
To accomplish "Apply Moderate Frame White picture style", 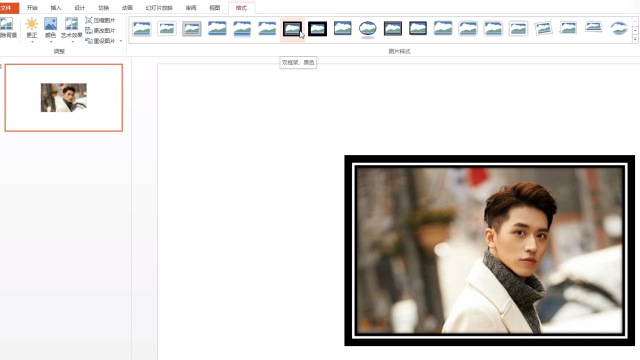I will pyautogui.click(x=518, y=29).
